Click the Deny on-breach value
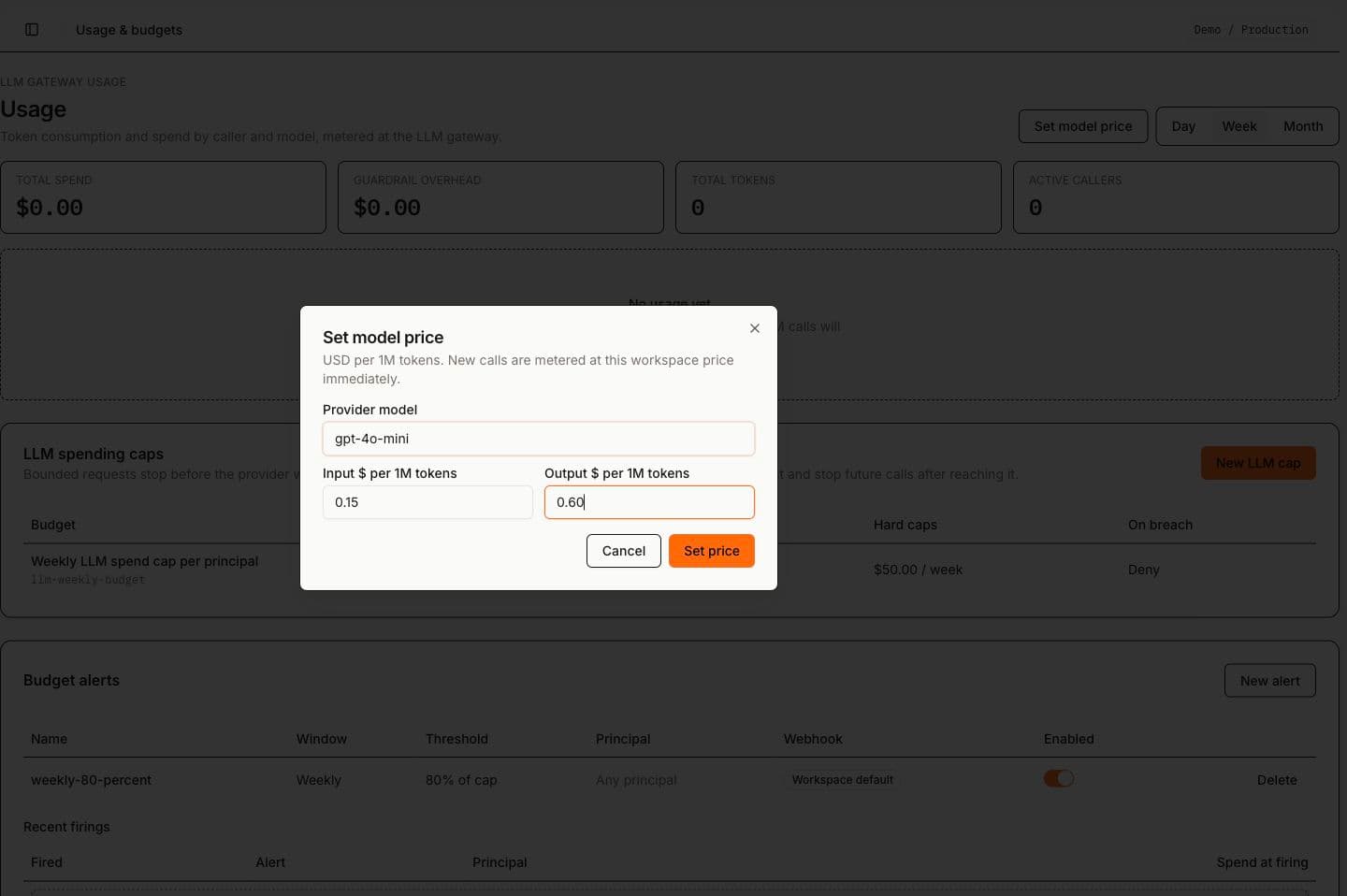Screen dimensions: 1347x896 click(1144, 570)
